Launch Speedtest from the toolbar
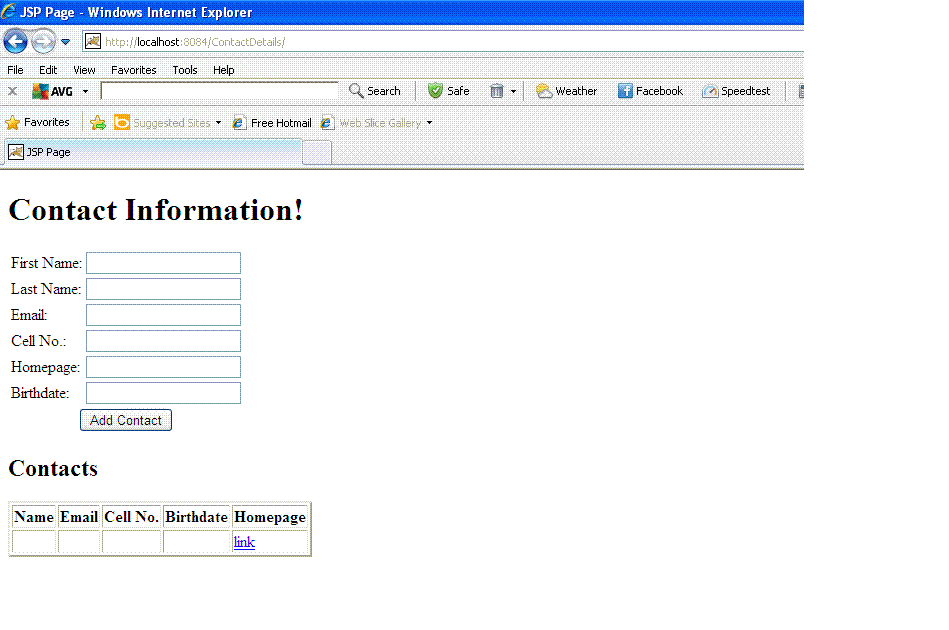 coord(736,91)
